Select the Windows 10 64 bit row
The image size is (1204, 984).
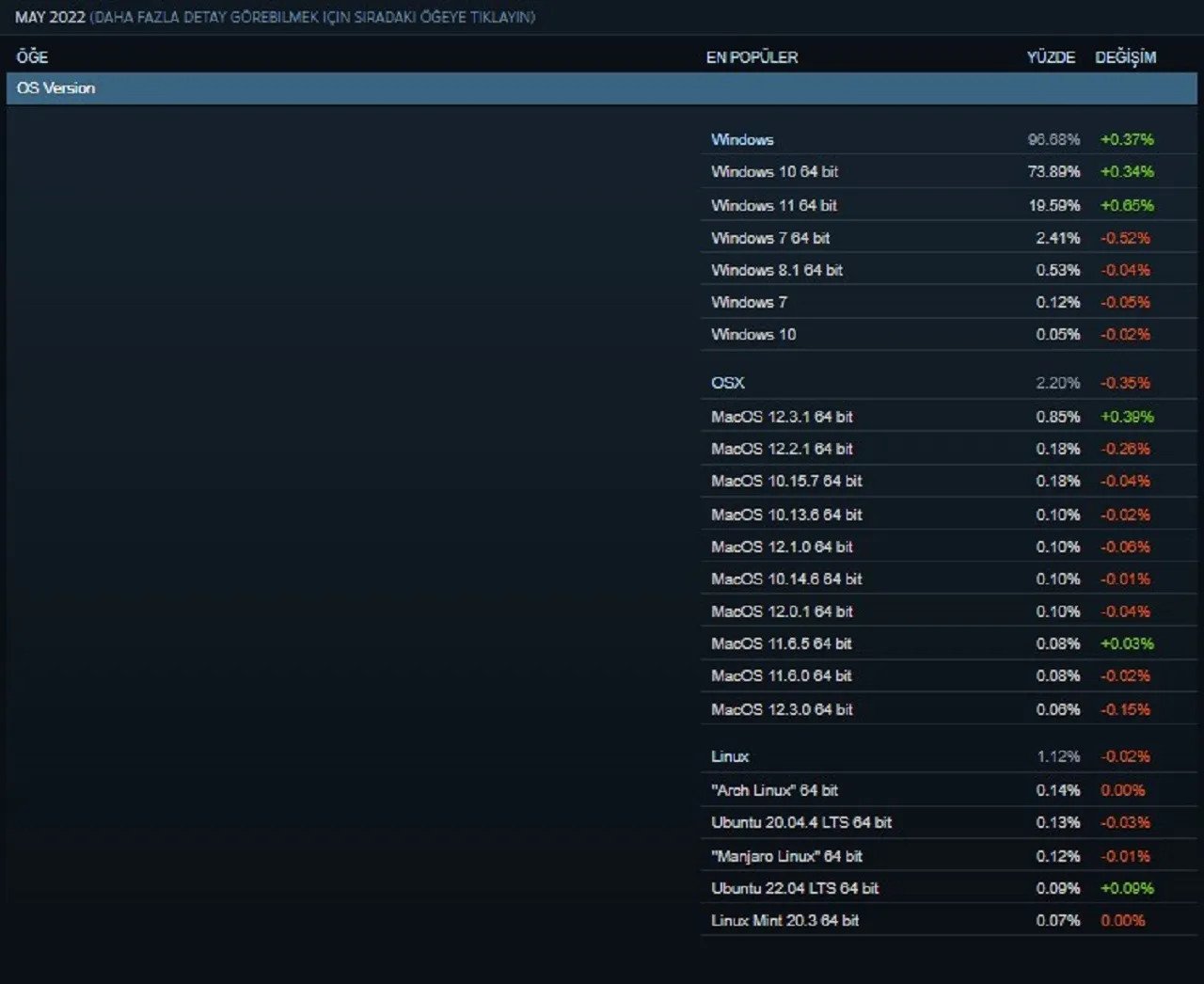[x=948, y=171]
